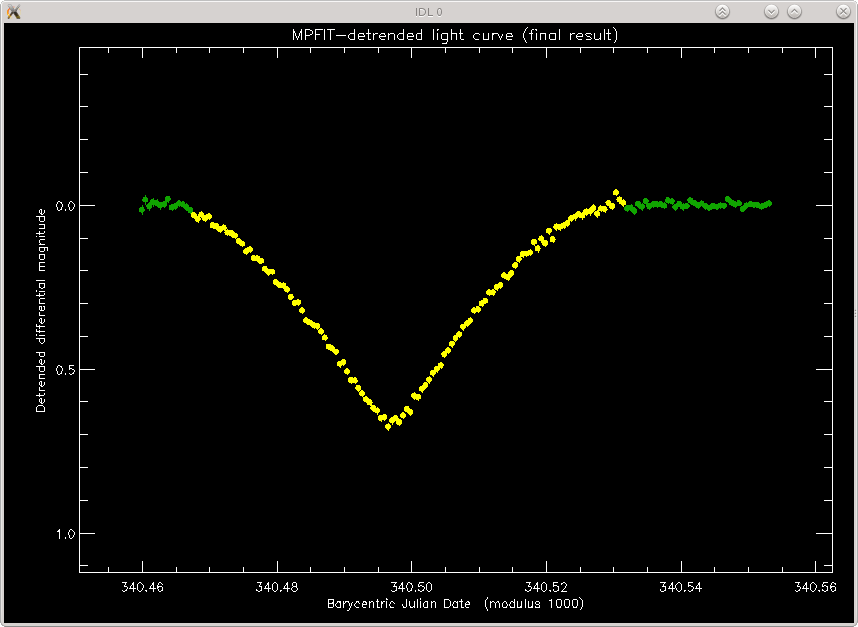Click the 0.5 y-axis tick label
This screenshot has height=627, width=858.
pyautogui.click(x=65, y=369)
